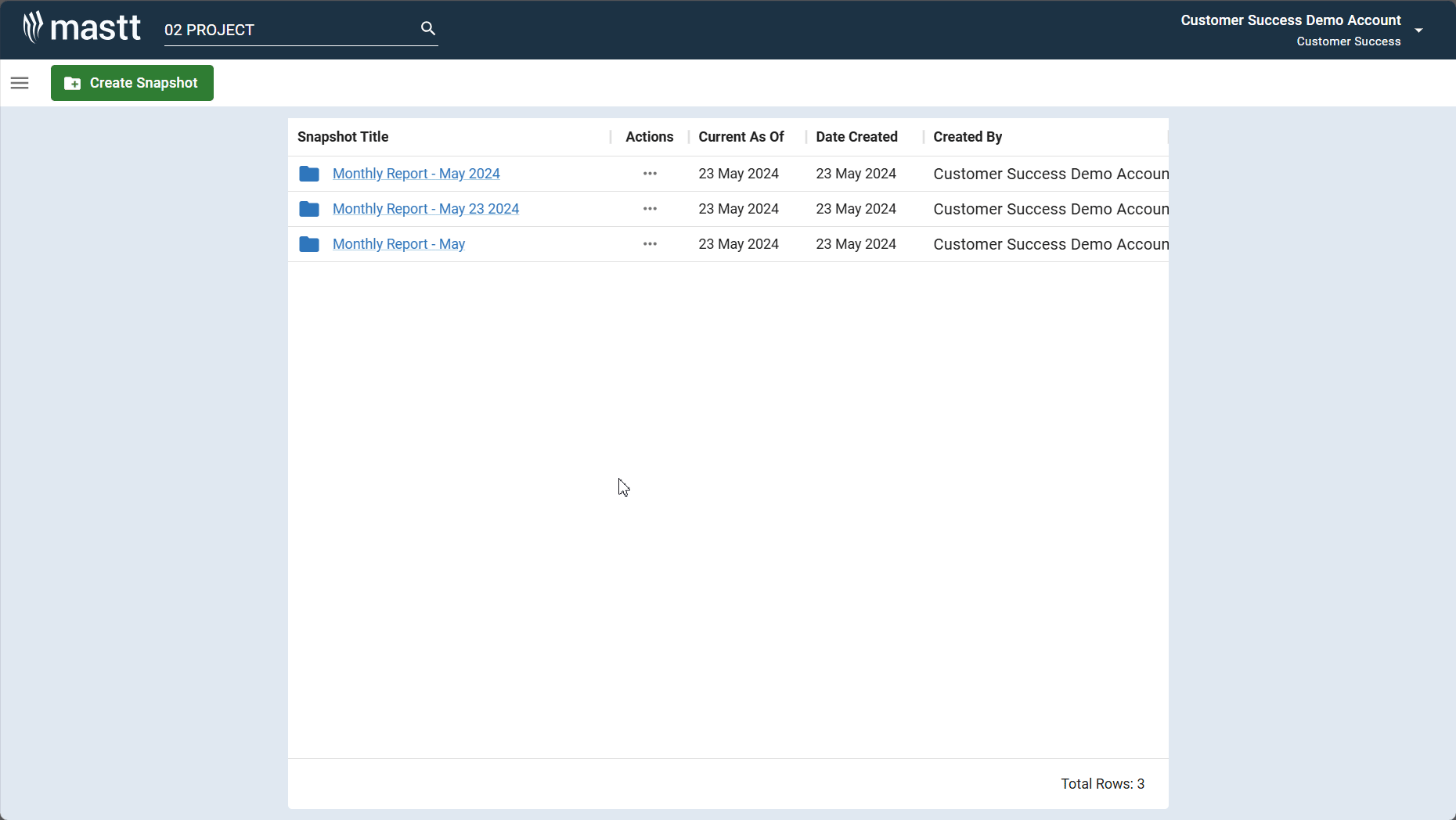This screenshot has width=1456, height=820.
Task: Open actions menu for Monthly Report - May row
Action: tap(650, 244)
